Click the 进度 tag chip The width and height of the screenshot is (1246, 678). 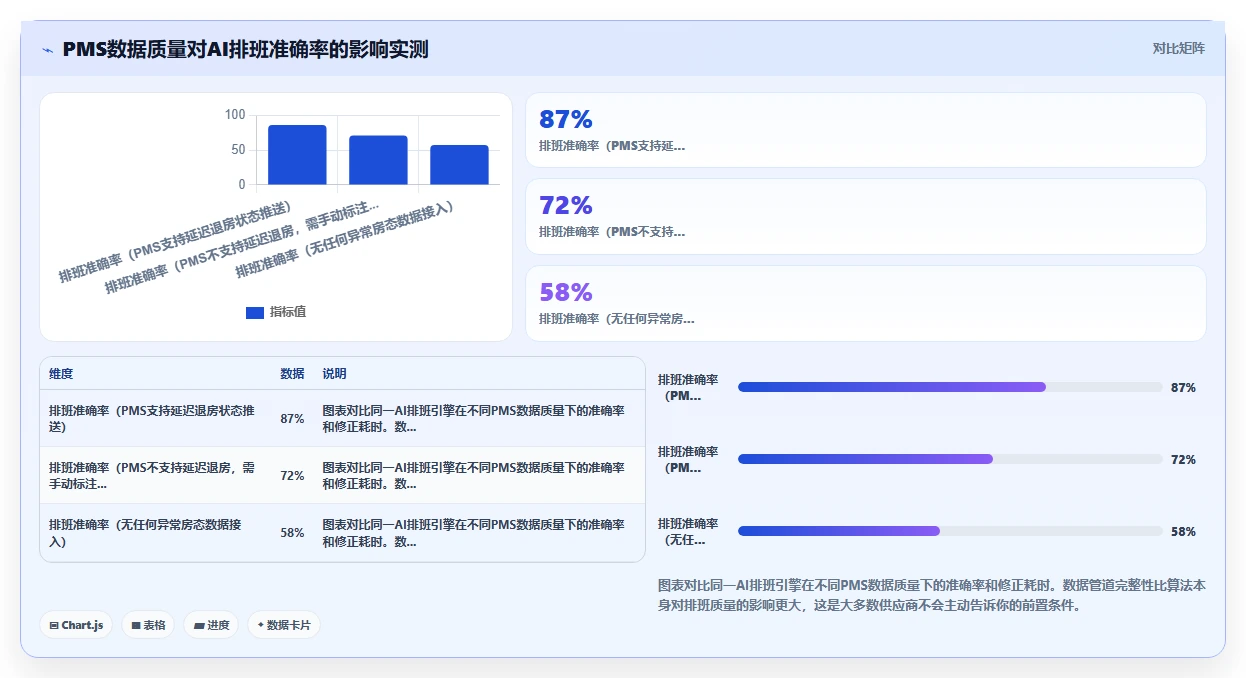tap(211, 625)
